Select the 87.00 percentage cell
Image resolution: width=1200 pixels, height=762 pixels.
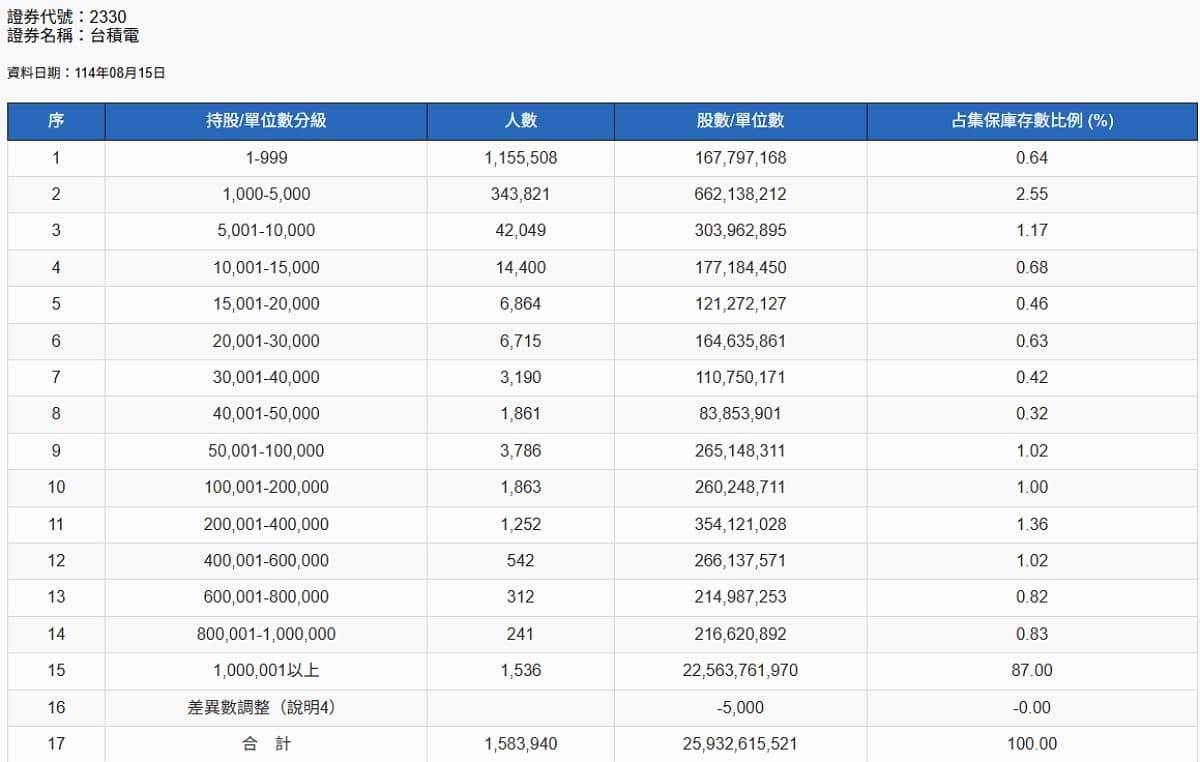(1032, 670)
